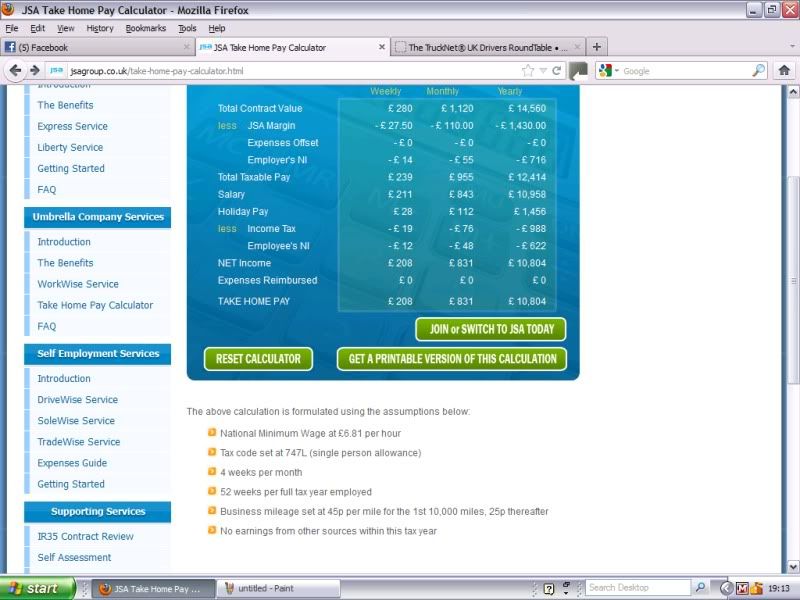Click the Self Employment Services heading

(x=97, y=354)
